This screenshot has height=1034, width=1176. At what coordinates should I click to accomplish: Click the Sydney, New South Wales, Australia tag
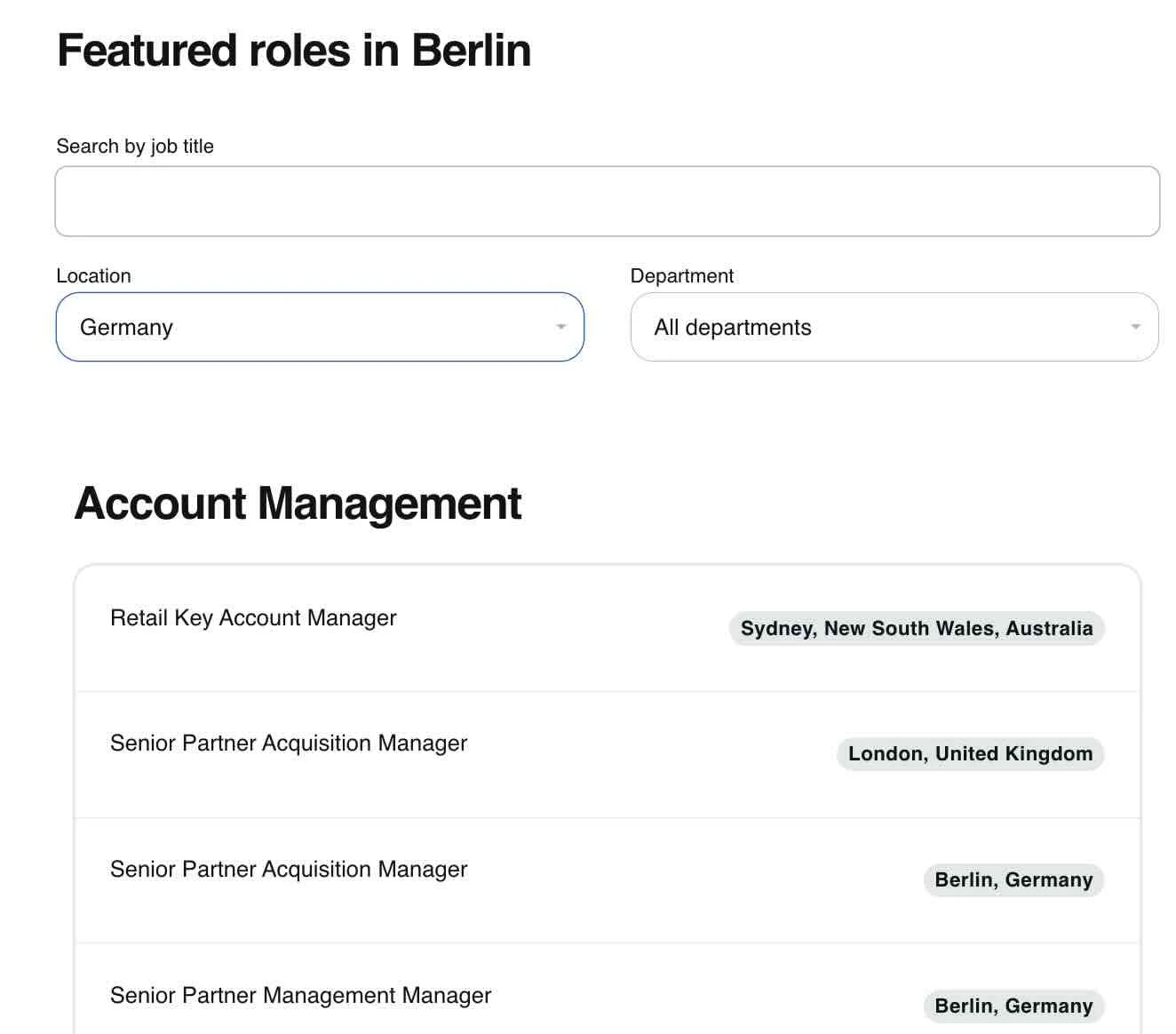pyautogui.click(x=917, y=628)
